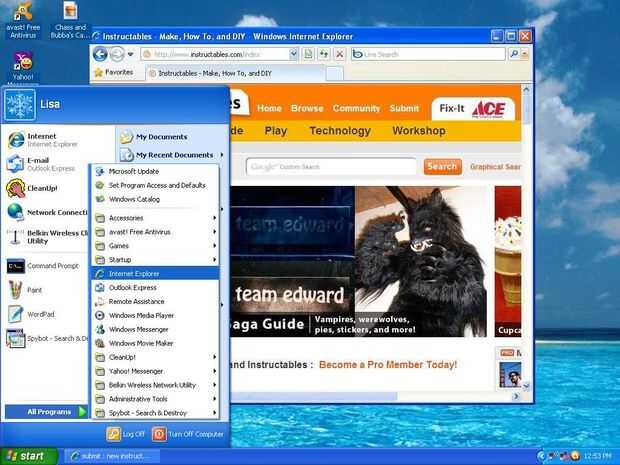The height and width of the screenshot is (465, 620).
Task: Click Turn Off Computer button
Action: pyautogui.click(x=188, y=434)
